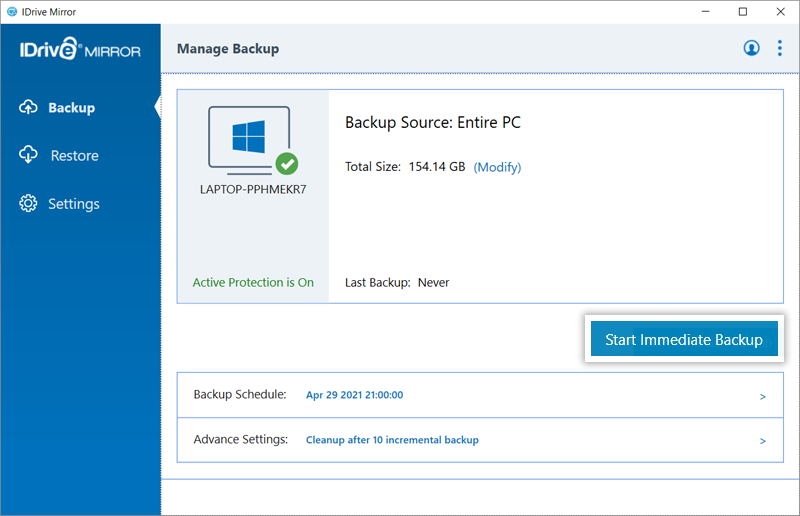Open the three-dot more options menu
The width and height of the screenshot is (800, 516).
780,48
